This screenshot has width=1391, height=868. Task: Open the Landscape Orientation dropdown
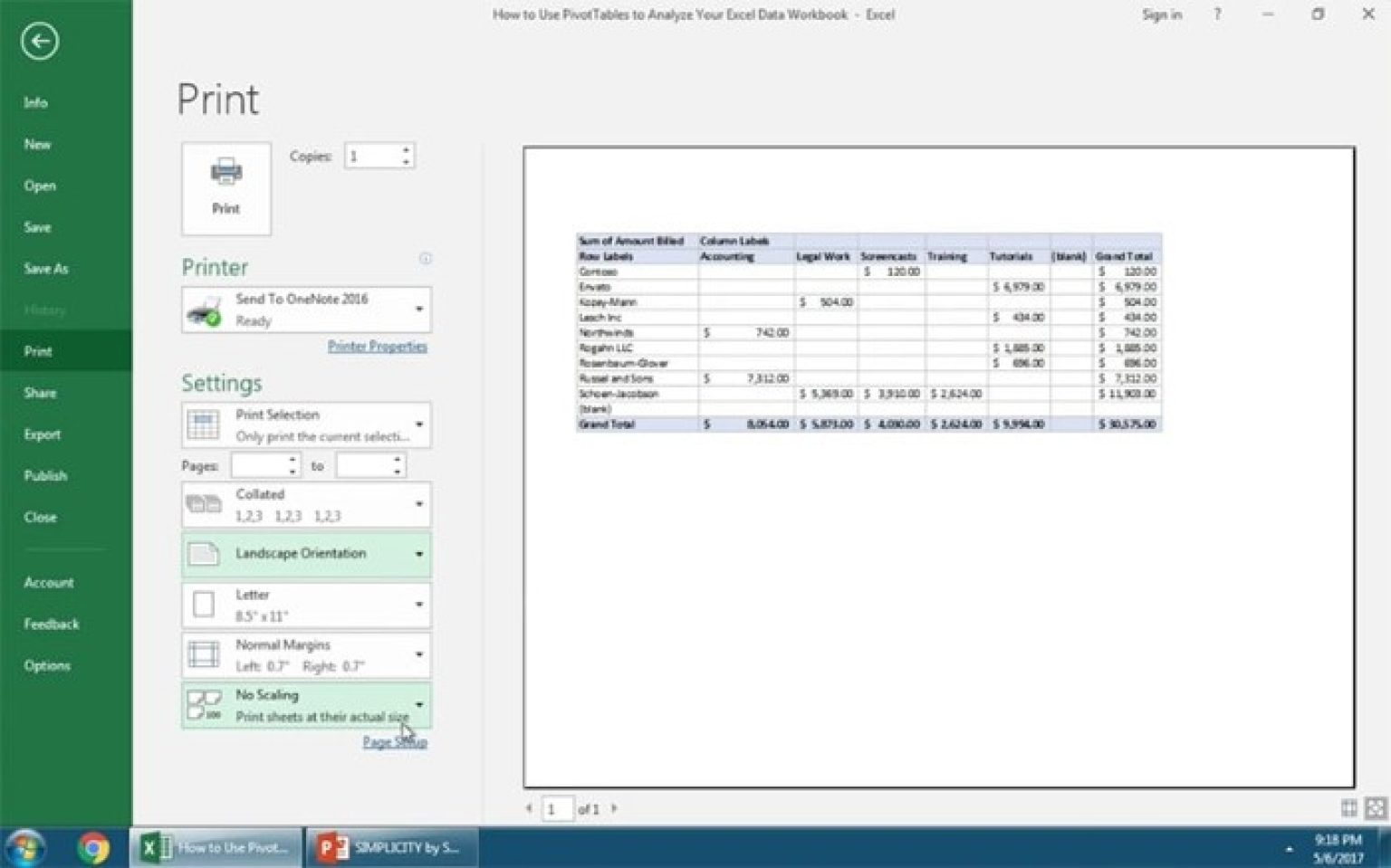tap(418, 553)
